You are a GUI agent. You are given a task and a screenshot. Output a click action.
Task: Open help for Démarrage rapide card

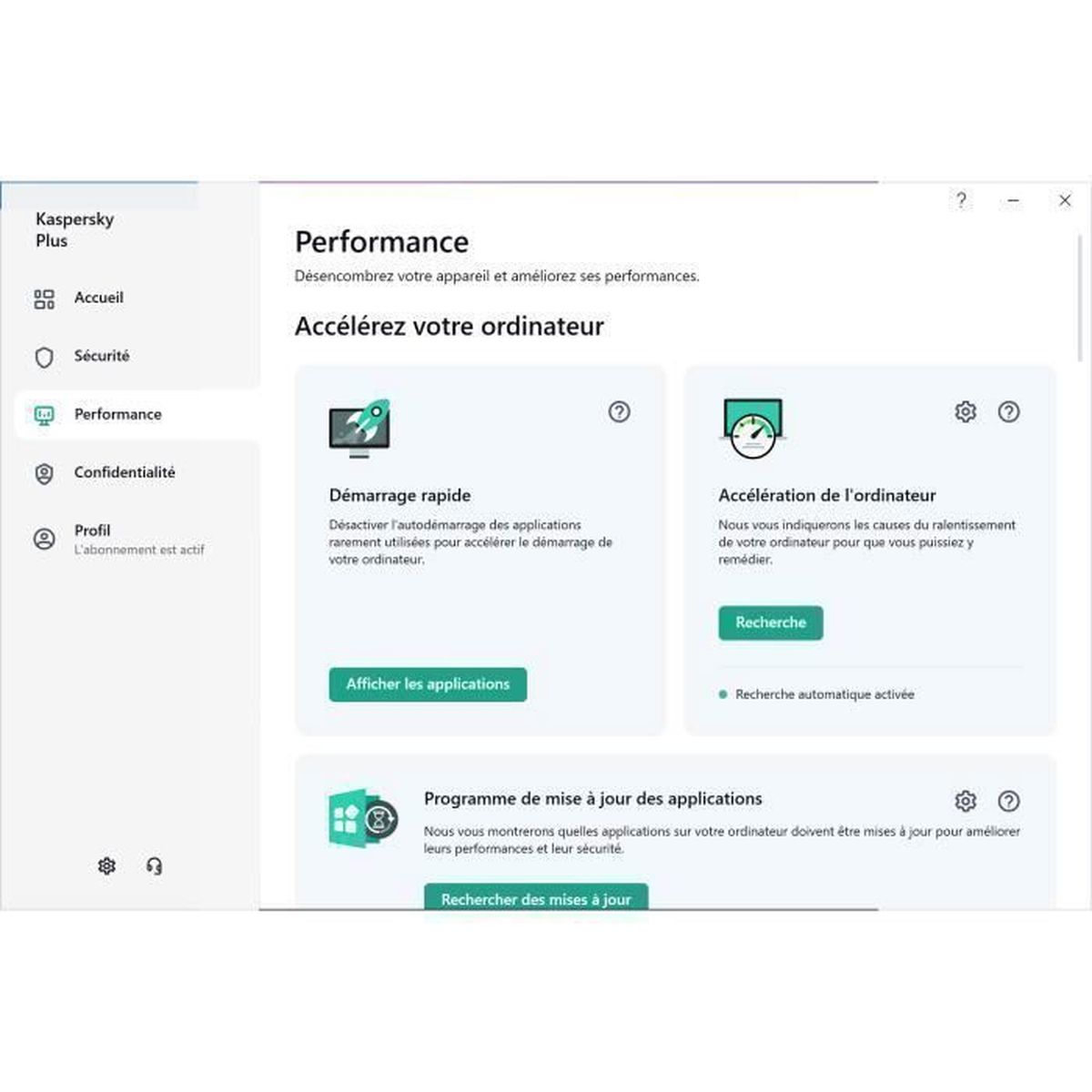click(619, 411)
